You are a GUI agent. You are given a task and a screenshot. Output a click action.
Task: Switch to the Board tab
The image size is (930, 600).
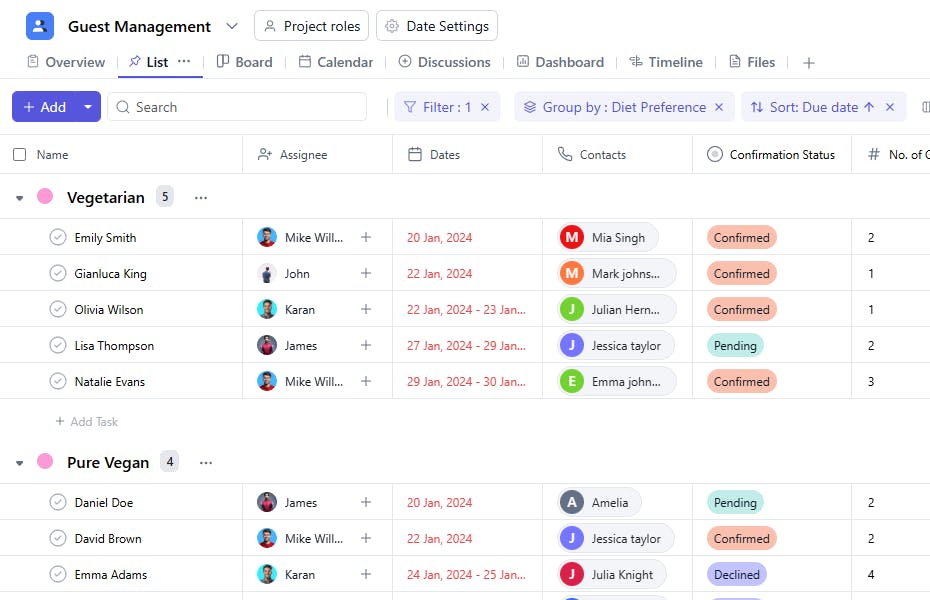(x=245, y=62)
